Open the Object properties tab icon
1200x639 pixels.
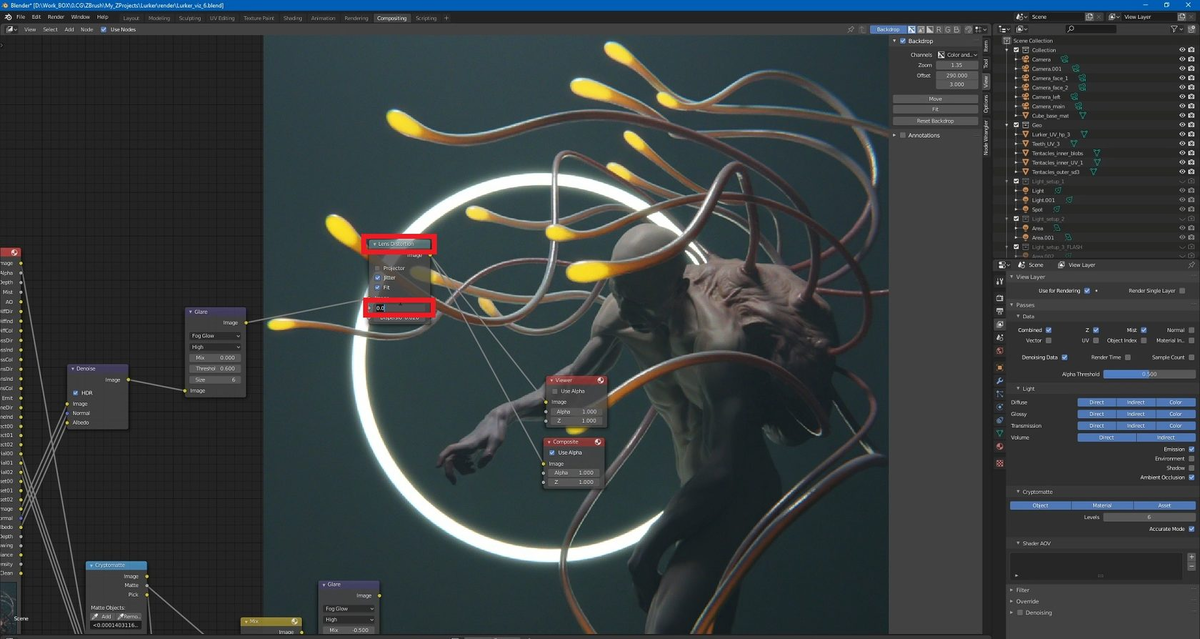[x=999, y=367]
